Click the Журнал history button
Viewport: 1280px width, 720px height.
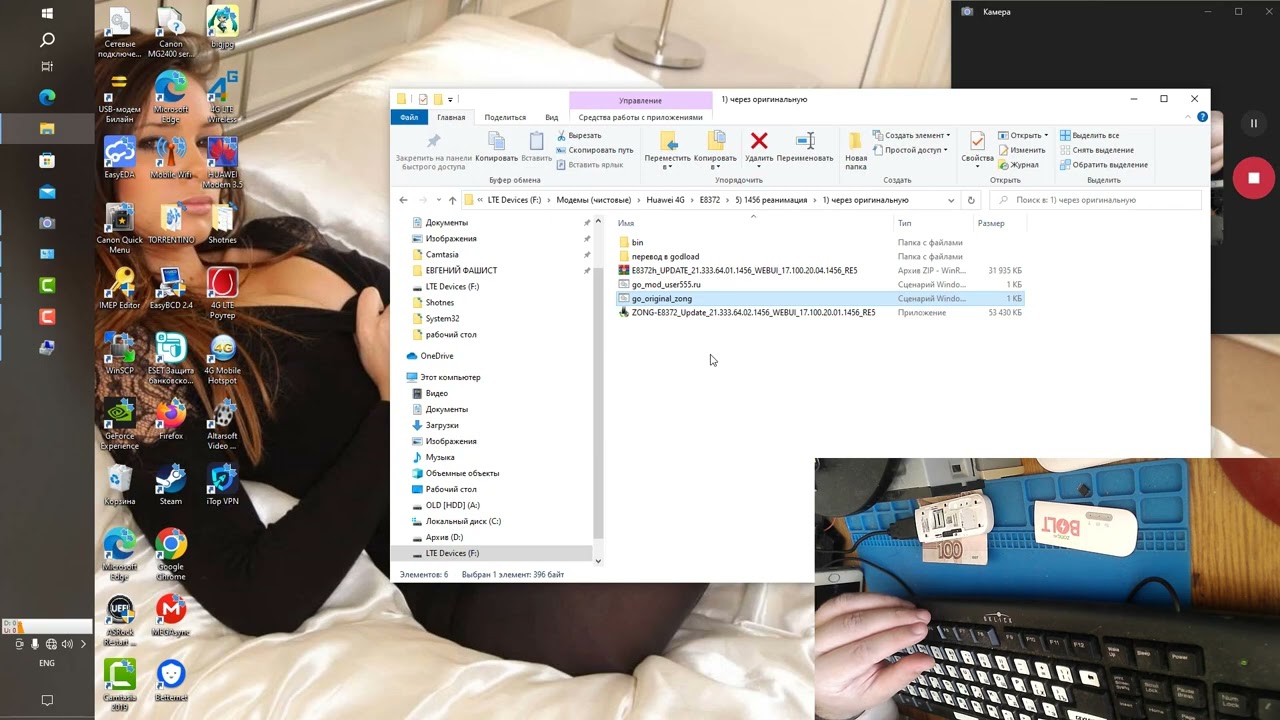point(1018,165)
